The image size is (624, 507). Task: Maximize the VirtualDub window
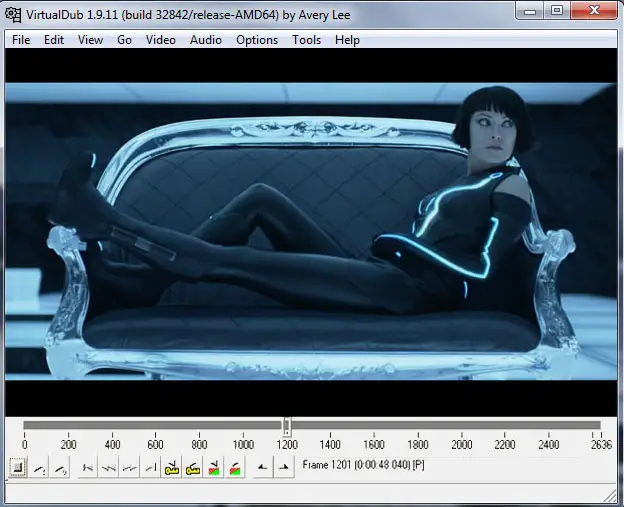pos(557,11)
